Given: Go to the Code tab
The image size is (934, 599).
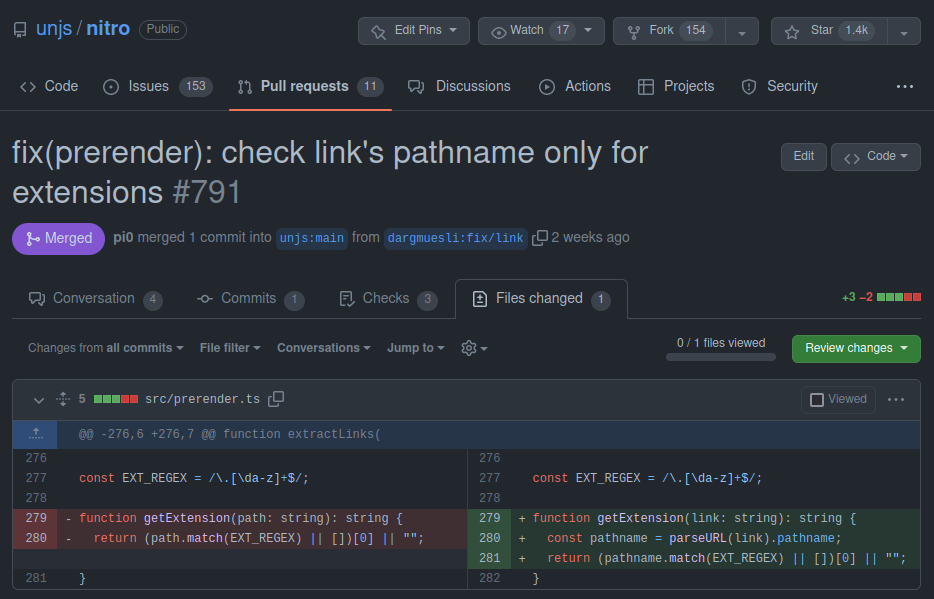Looking at the screenshot, I should pyautogui.click(x=49, y=86).
